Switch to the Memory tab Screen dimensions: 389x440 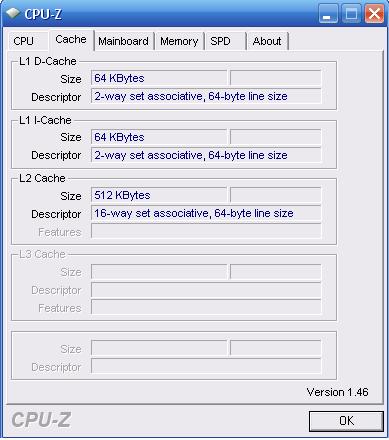(x=179, y=41)
